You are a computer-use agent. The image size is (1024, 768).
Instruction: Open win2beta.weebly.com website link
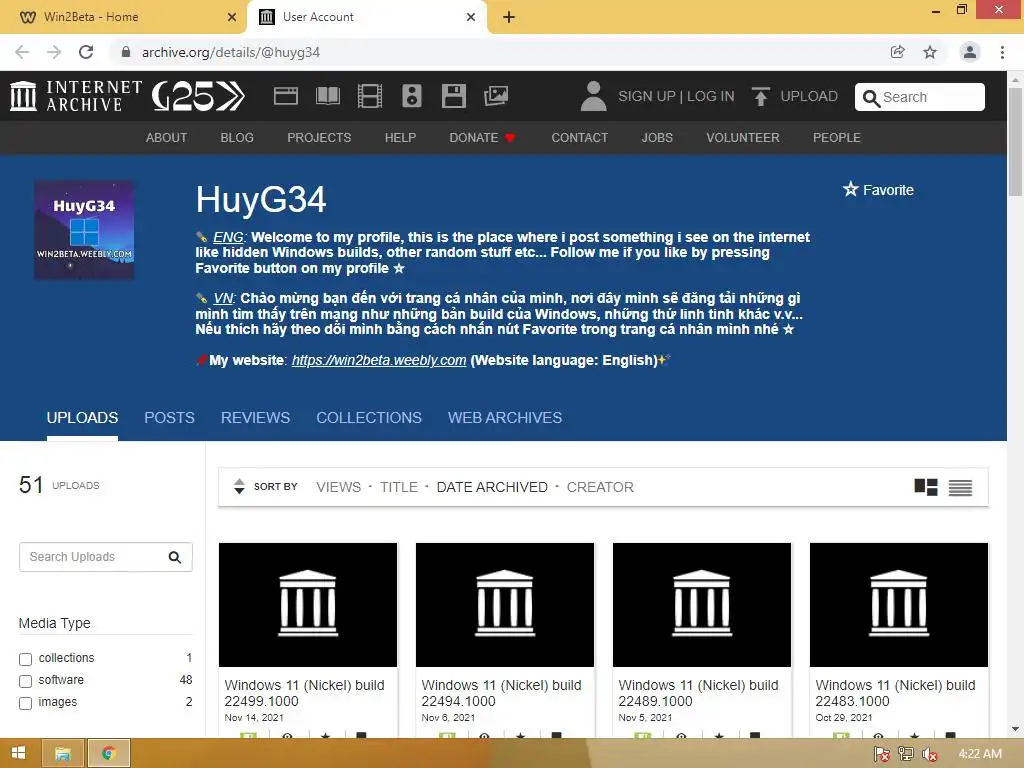379,360
